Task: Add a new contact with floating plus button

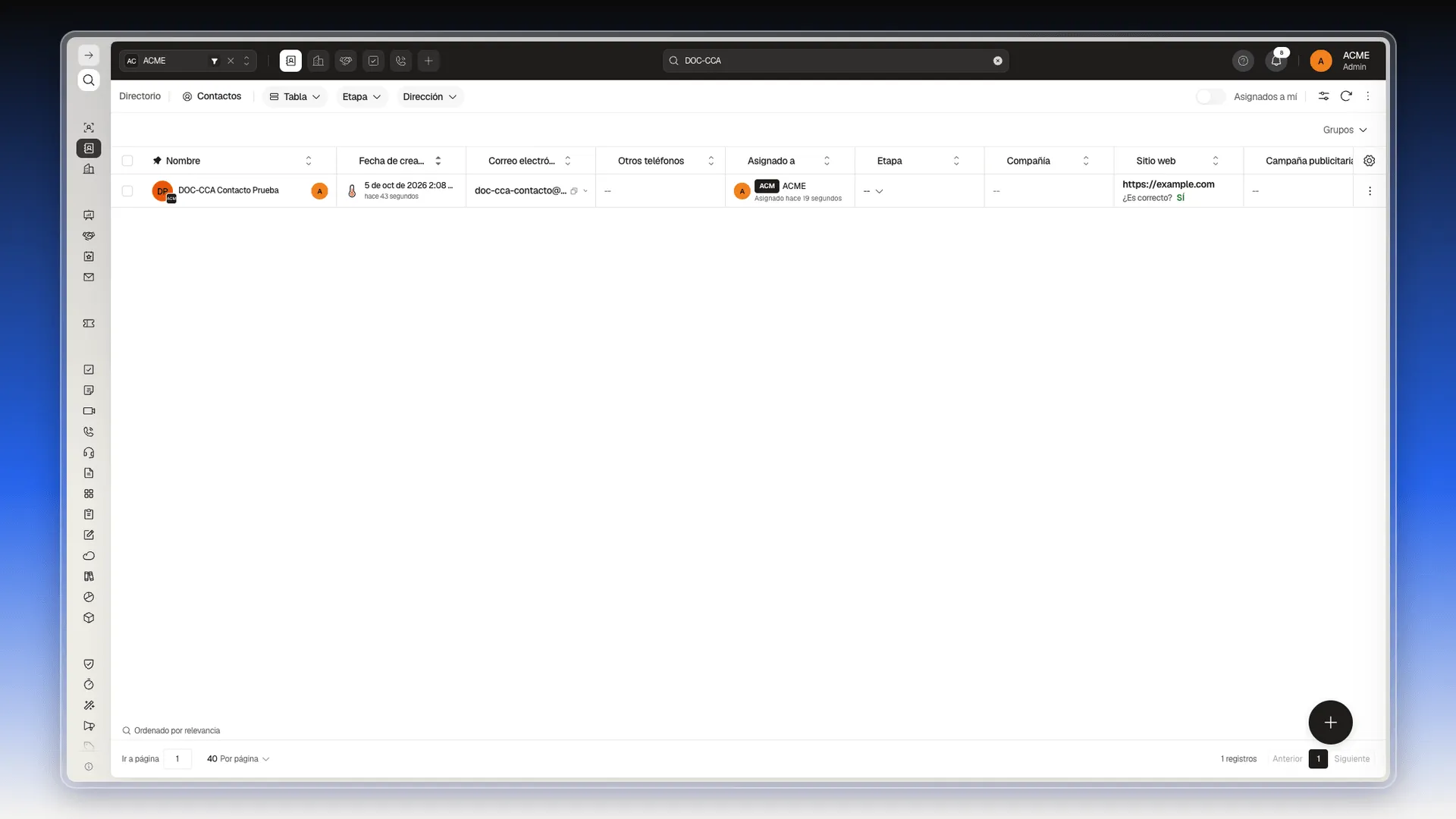Action: click(x=1330, y=723)
